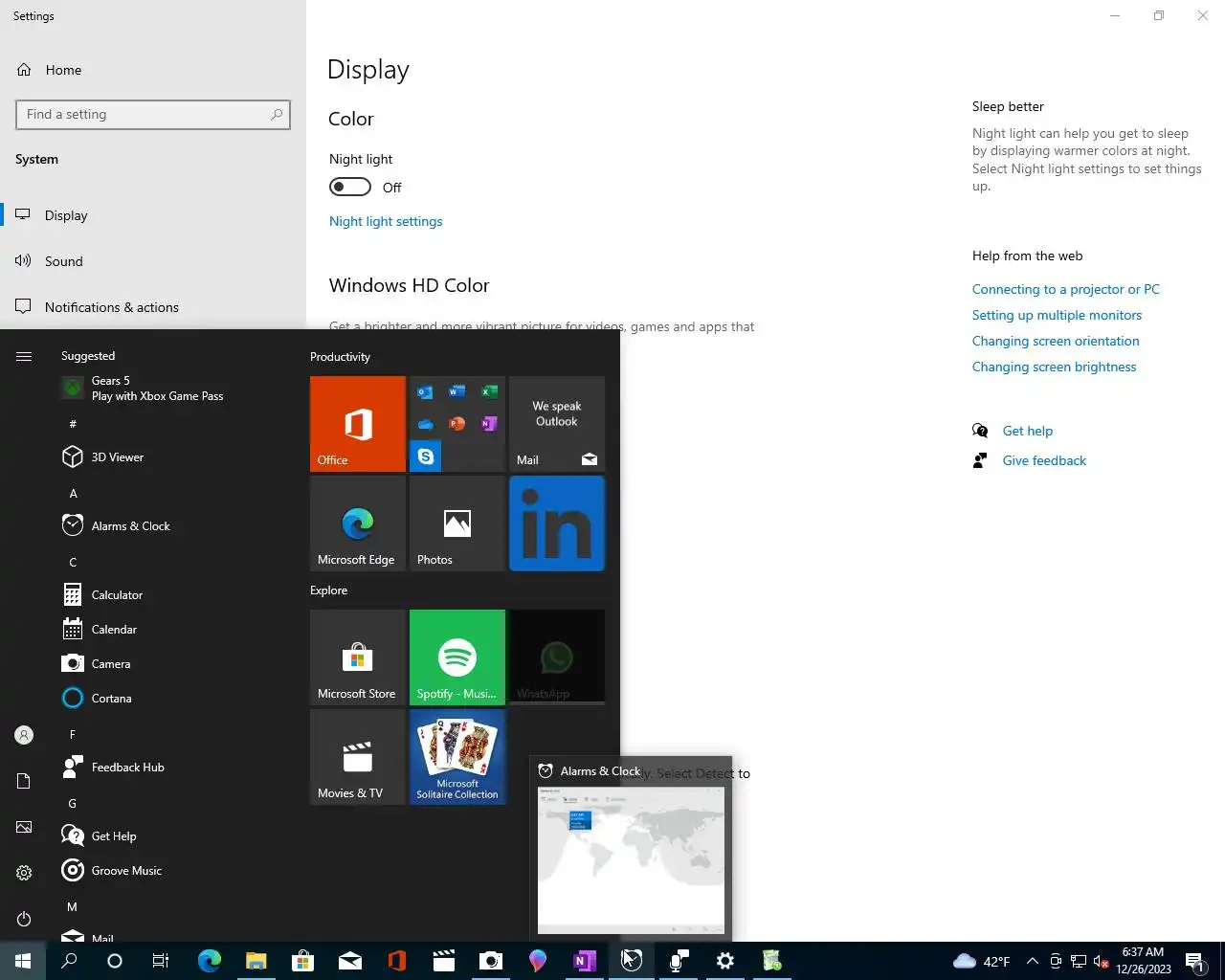Viewport: 1225px width, 980px height.
Task: Launch Groove Music from the app list
Action: (172, 871)
